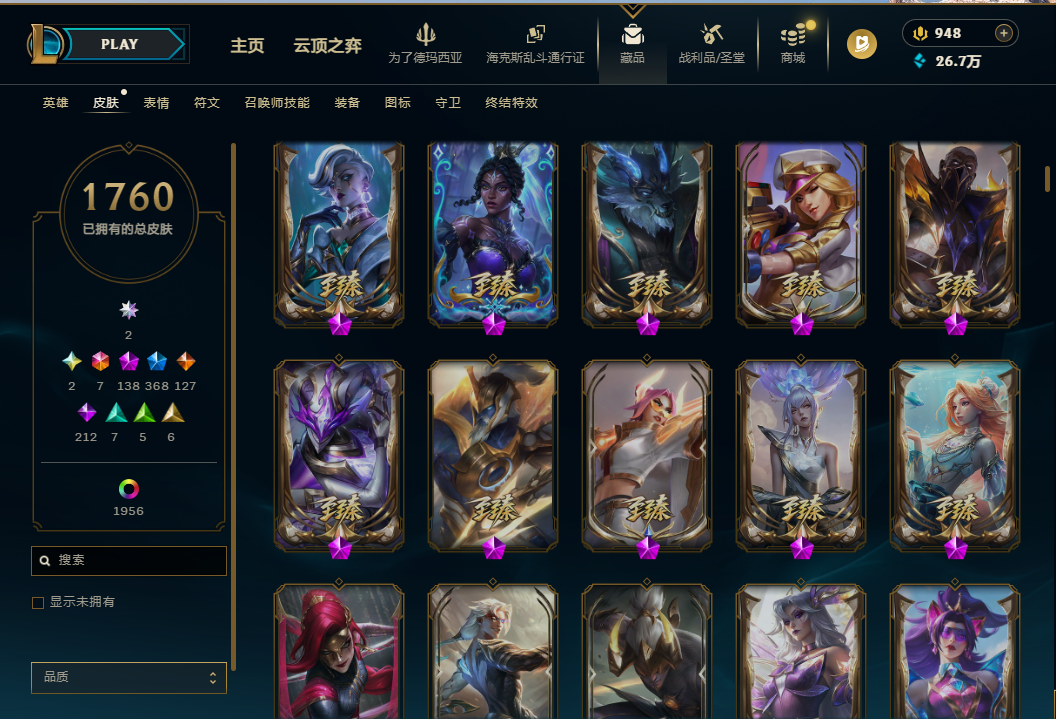Click the plus icon to add RP
1056x719 pixels.
[x=1003, y=33]
